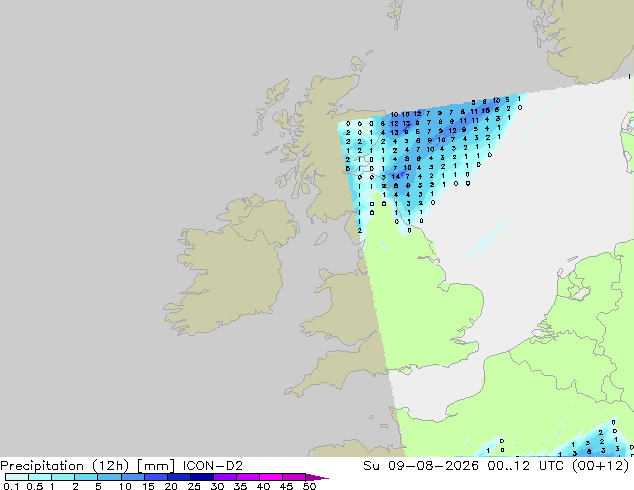Click the "Su" weekday text
The width and height of the screenshot is (634, 490).
[372, 466]
